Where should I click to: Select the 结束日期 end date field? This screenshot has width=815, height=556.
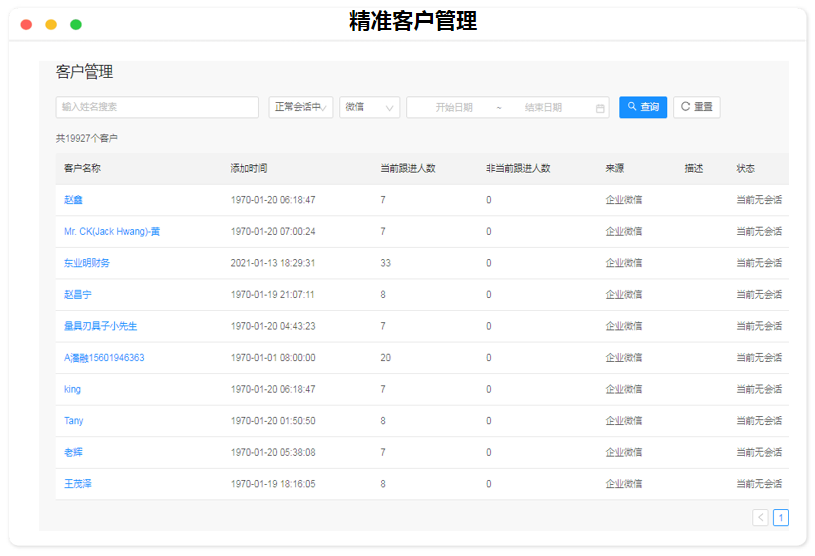543,107
